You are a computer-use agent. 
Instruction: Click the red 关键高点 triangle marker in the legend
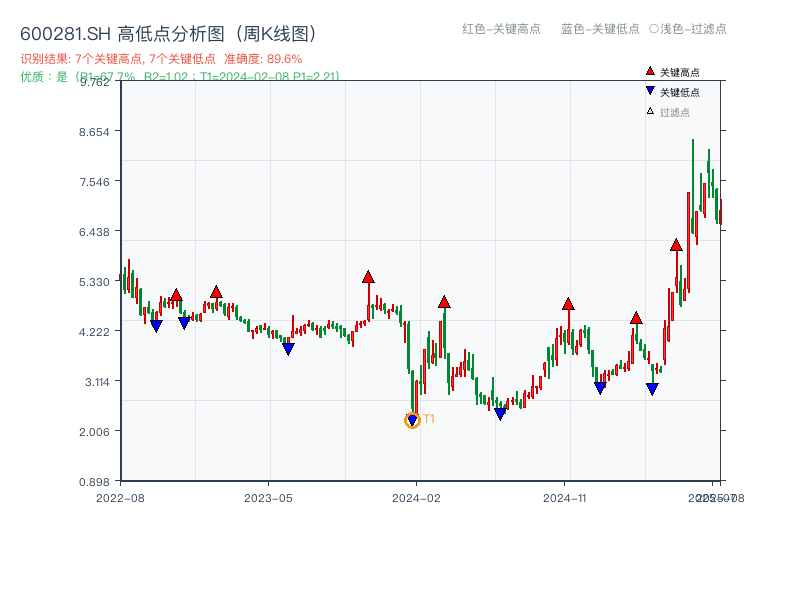650,72
